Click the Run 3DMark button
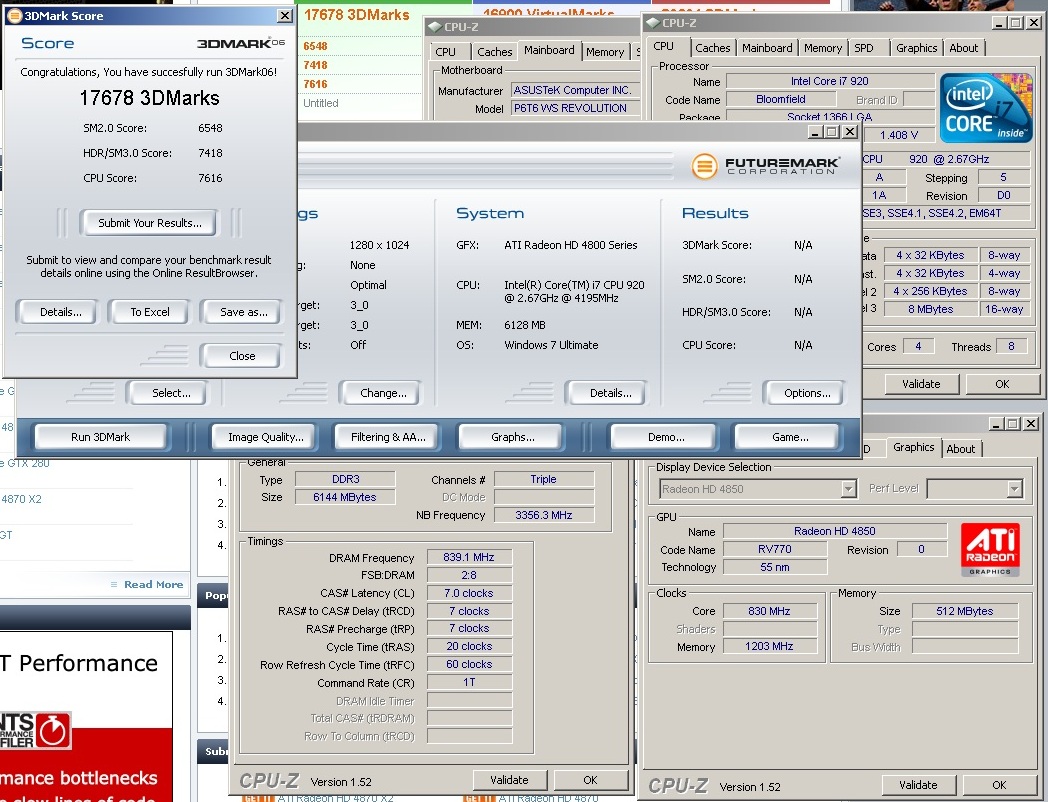 (100, 436)
